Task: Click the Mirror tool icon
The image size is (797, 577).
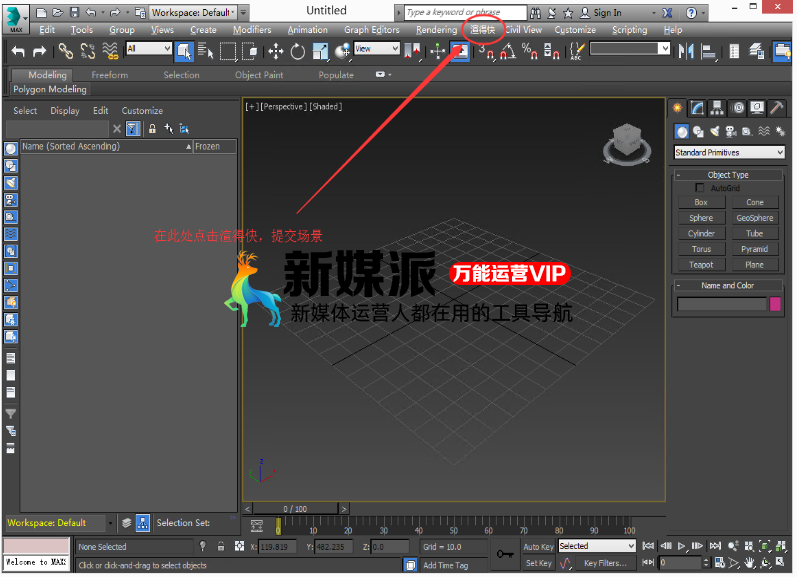Action: coord(686,51)
